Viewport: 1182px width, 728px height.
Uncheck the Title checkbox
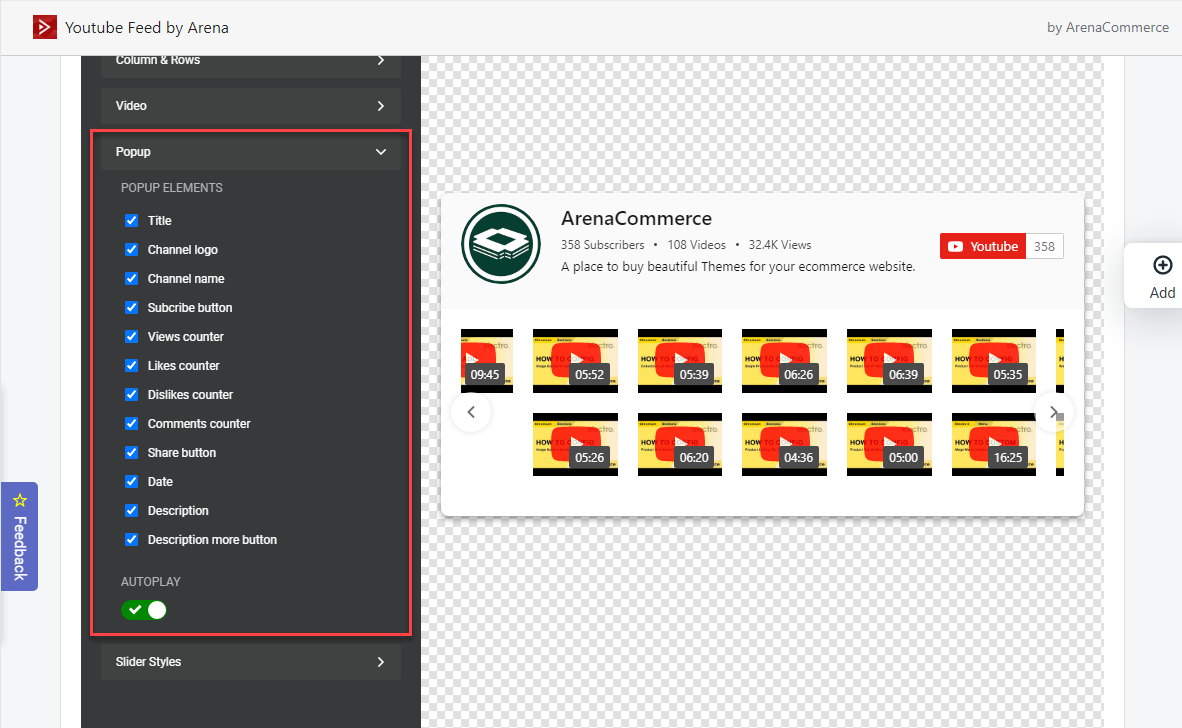pos(131,220)
